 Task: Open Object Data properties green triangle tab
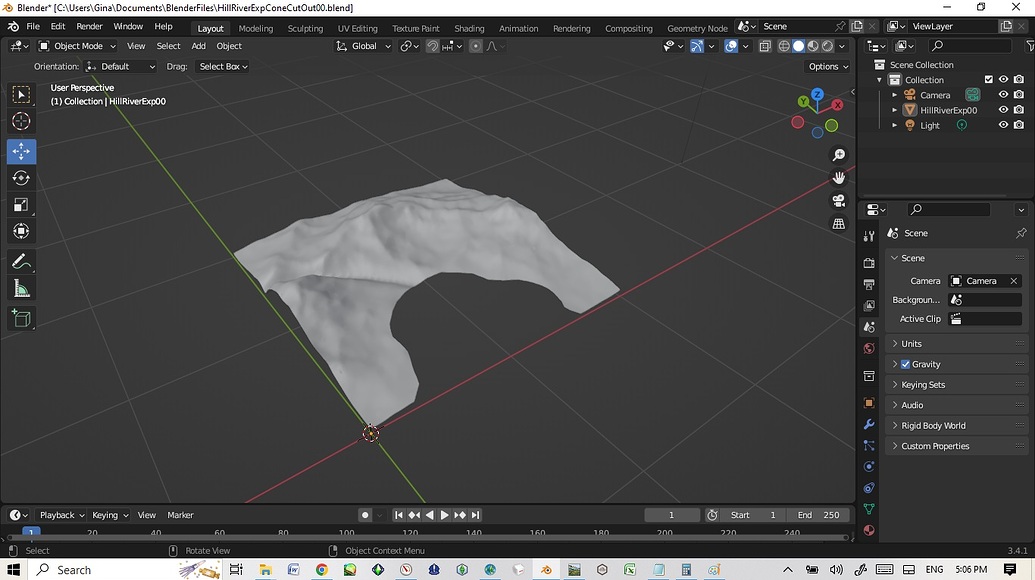pos(869,509)
